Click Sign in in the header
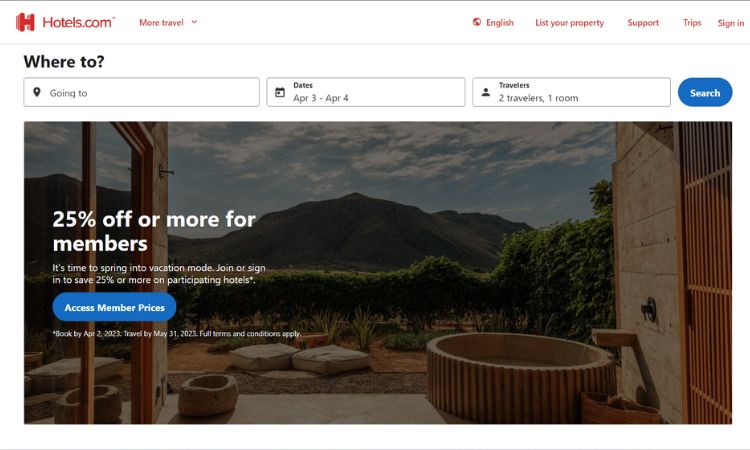Viewport: 750px width, 450px height. click(730, 23)
